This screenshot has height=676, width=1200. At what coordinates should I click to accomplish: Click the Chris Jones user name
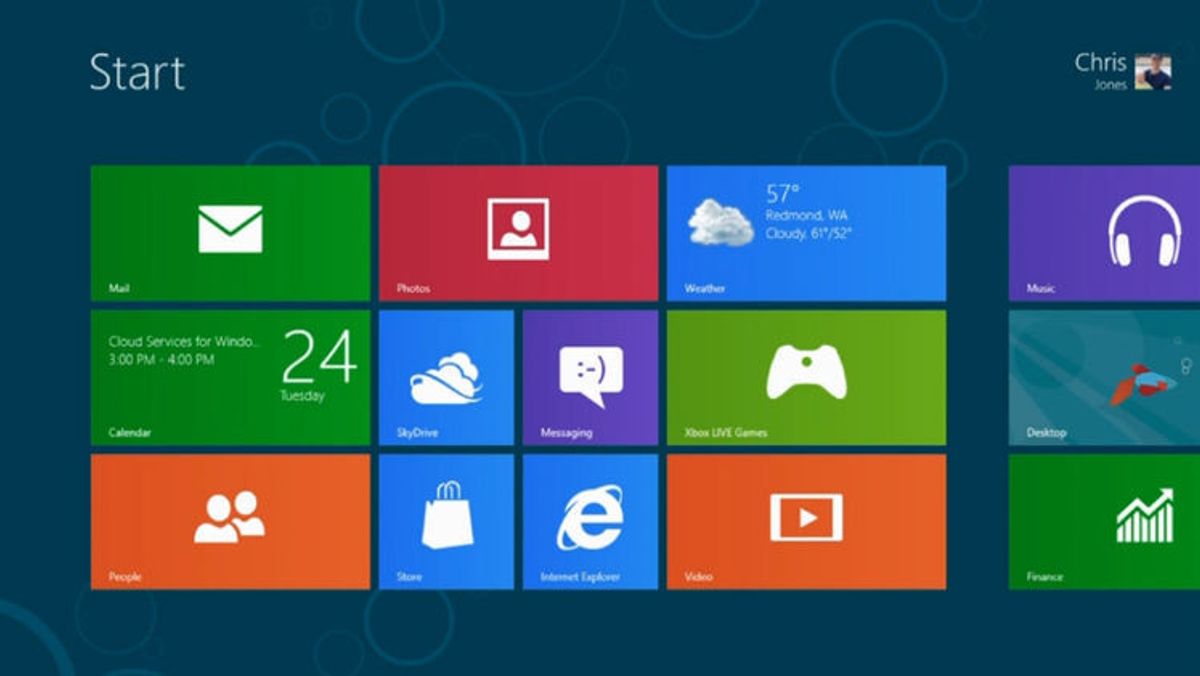click(1100, 63)
